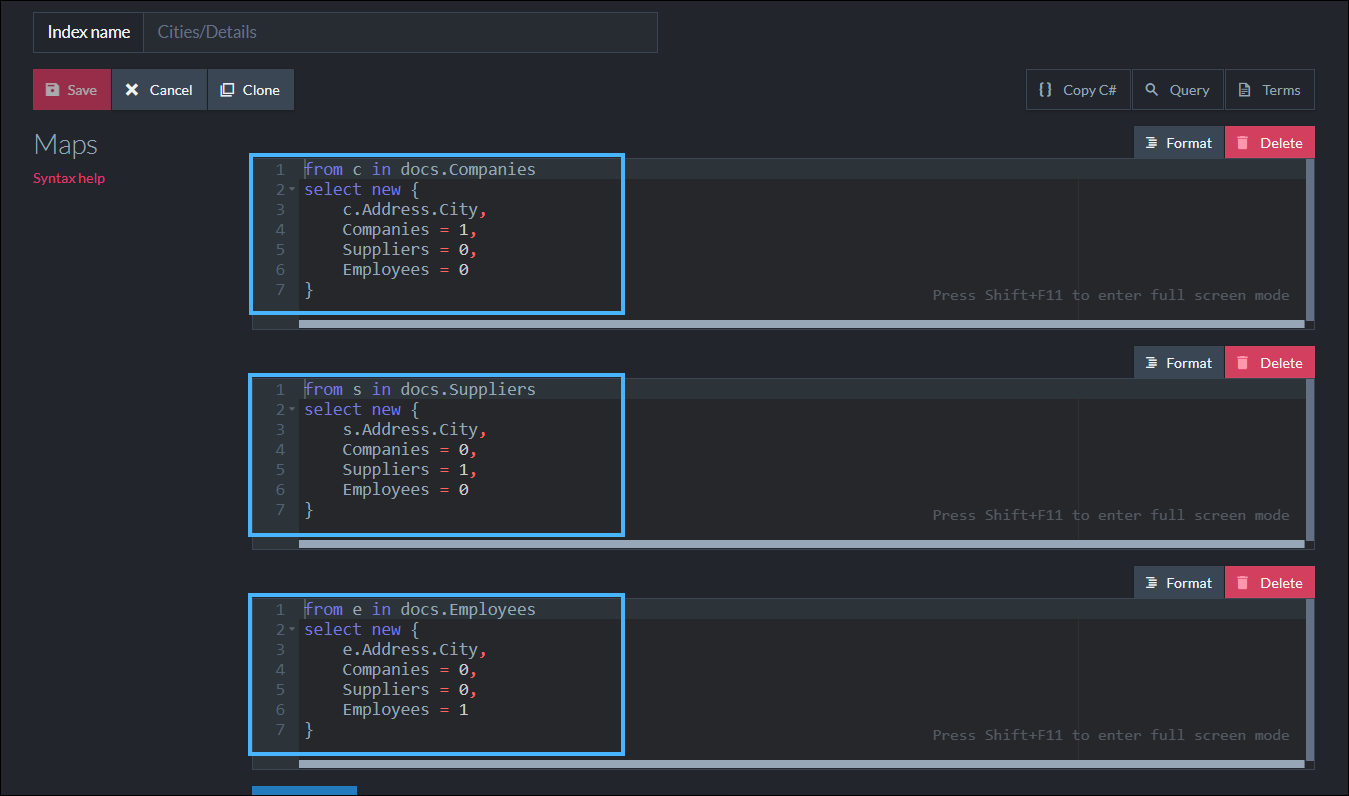Click the indent icon on Suppliers map Format
This screenshot has height=796, width=1349.
1151,363
